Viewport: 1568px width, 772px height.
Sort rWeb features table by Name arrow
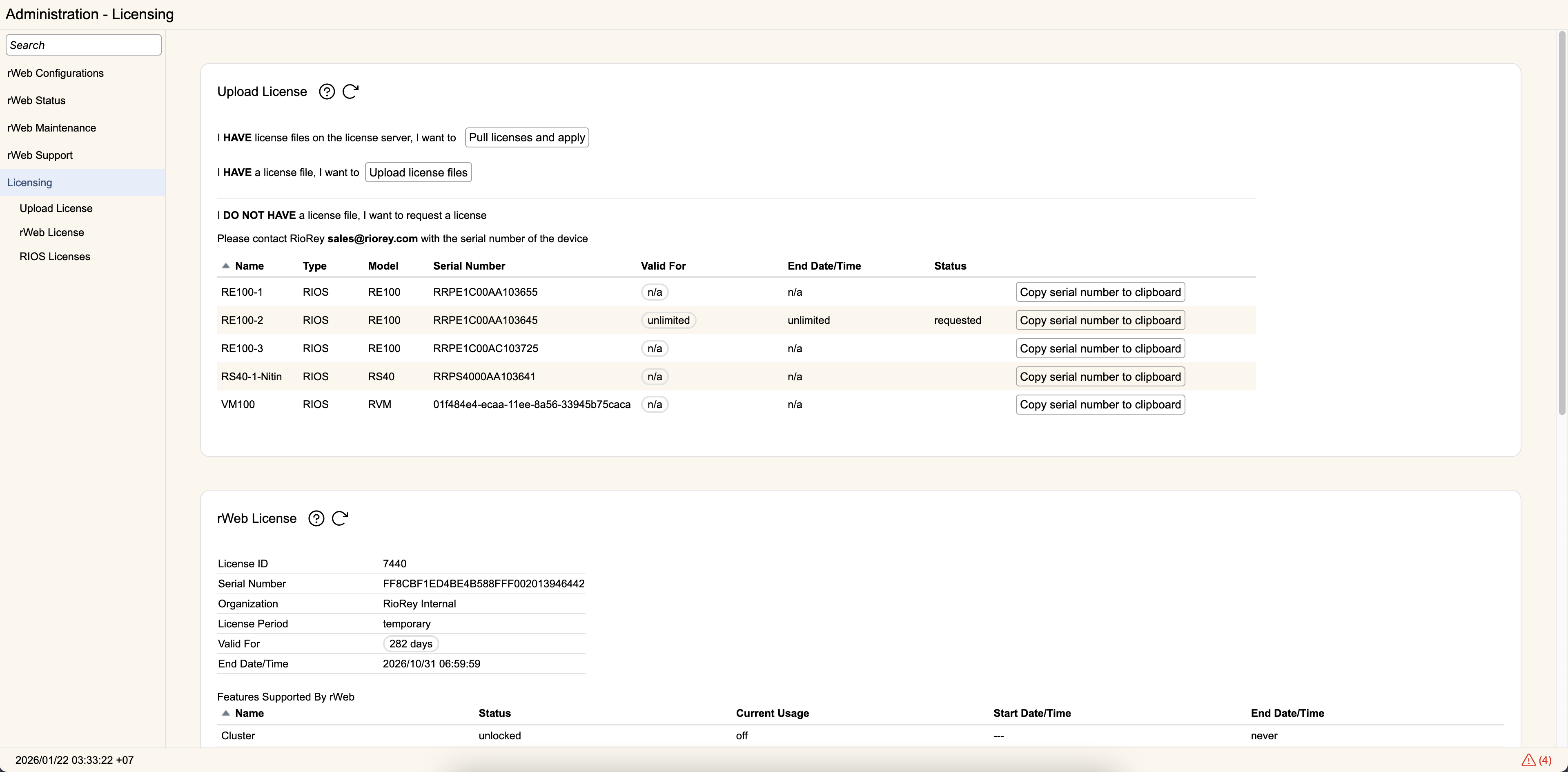226,713
